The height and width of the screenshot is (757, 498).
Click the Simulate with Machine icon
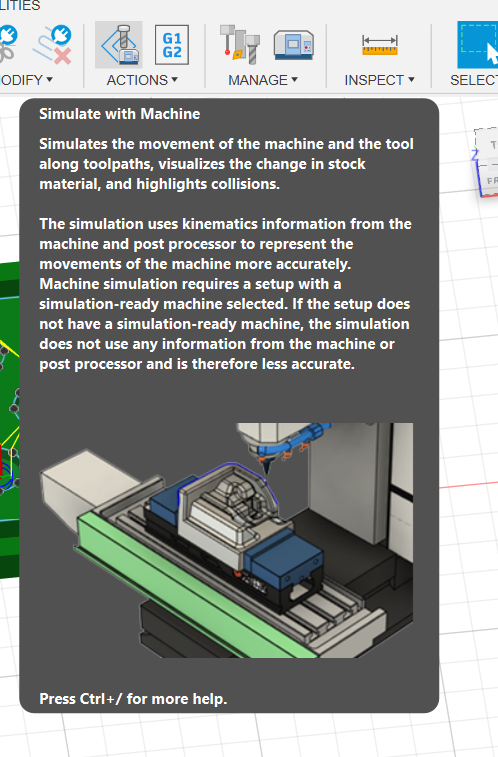coord(119,45)
